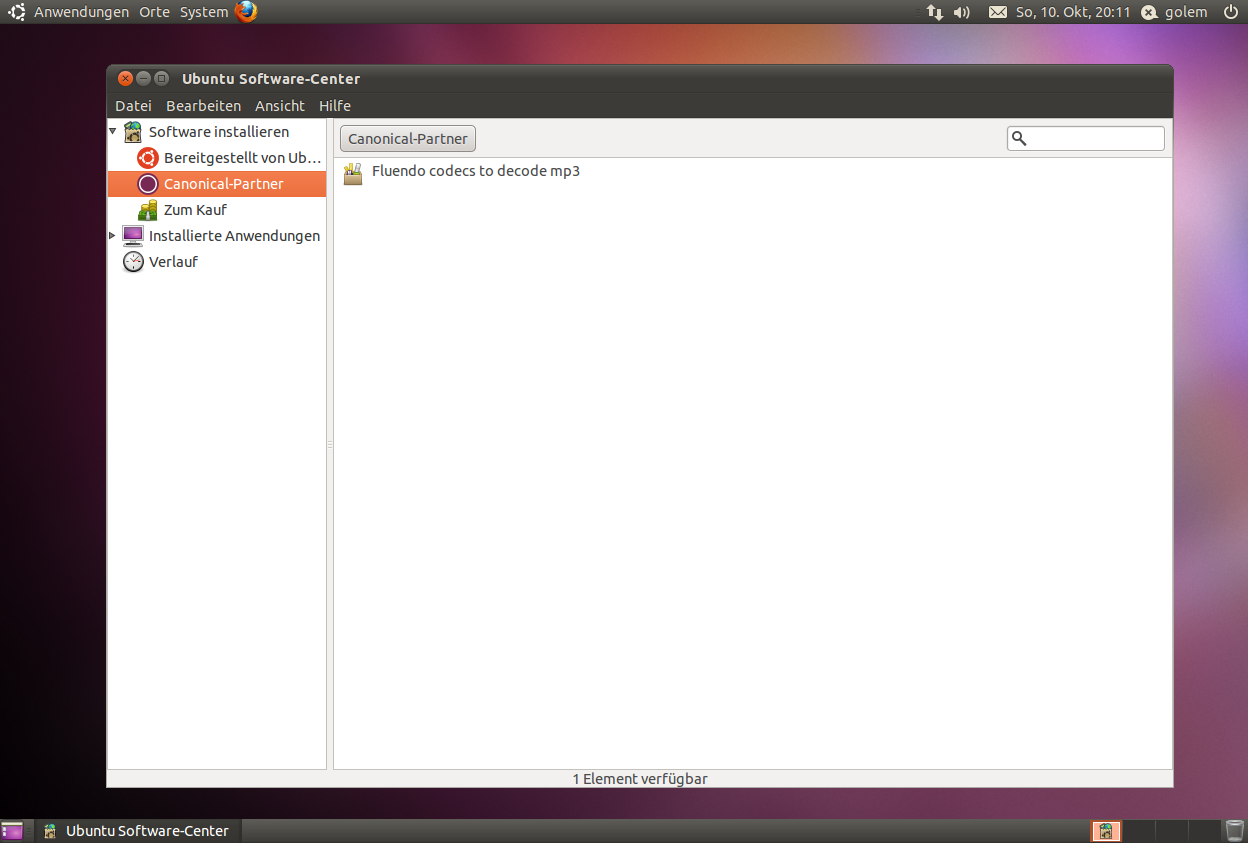The height and width of the screenshot is (843, 1248).
Task: Open the Hilfe menu
Action: pos(335,106)
